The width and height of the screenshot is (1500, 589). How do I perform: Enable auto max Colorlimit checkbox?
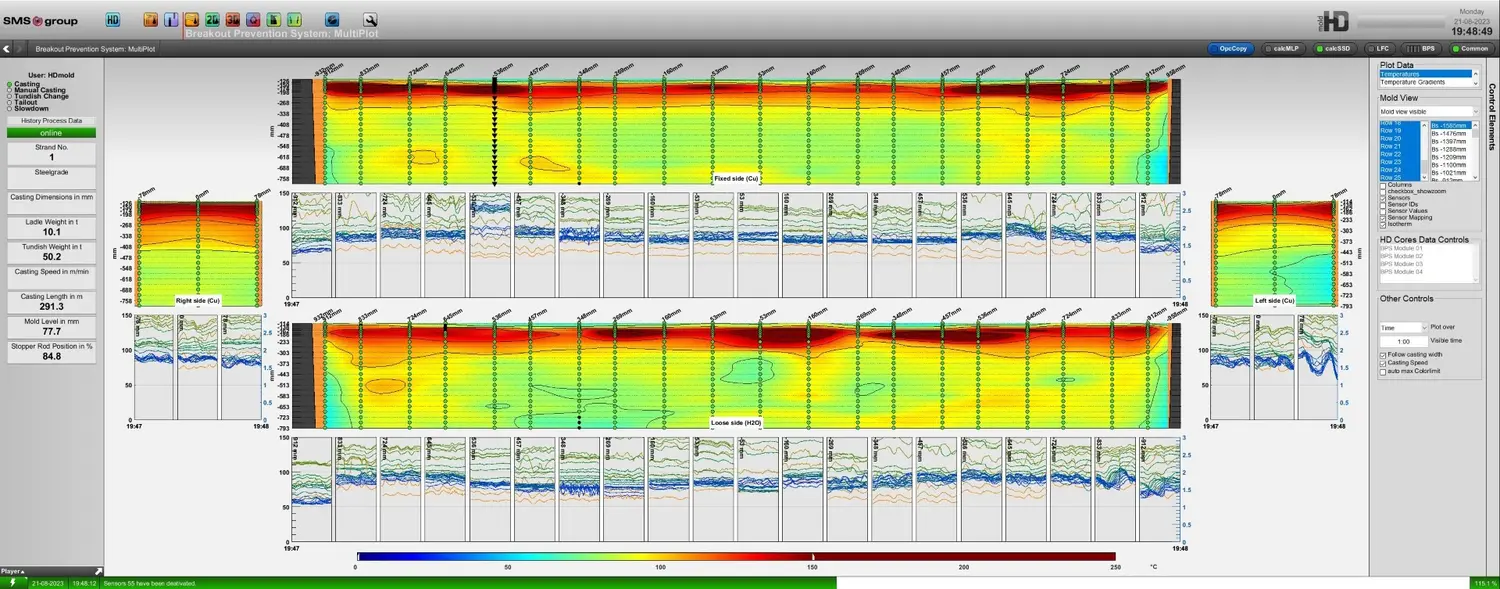(1383, 371)
